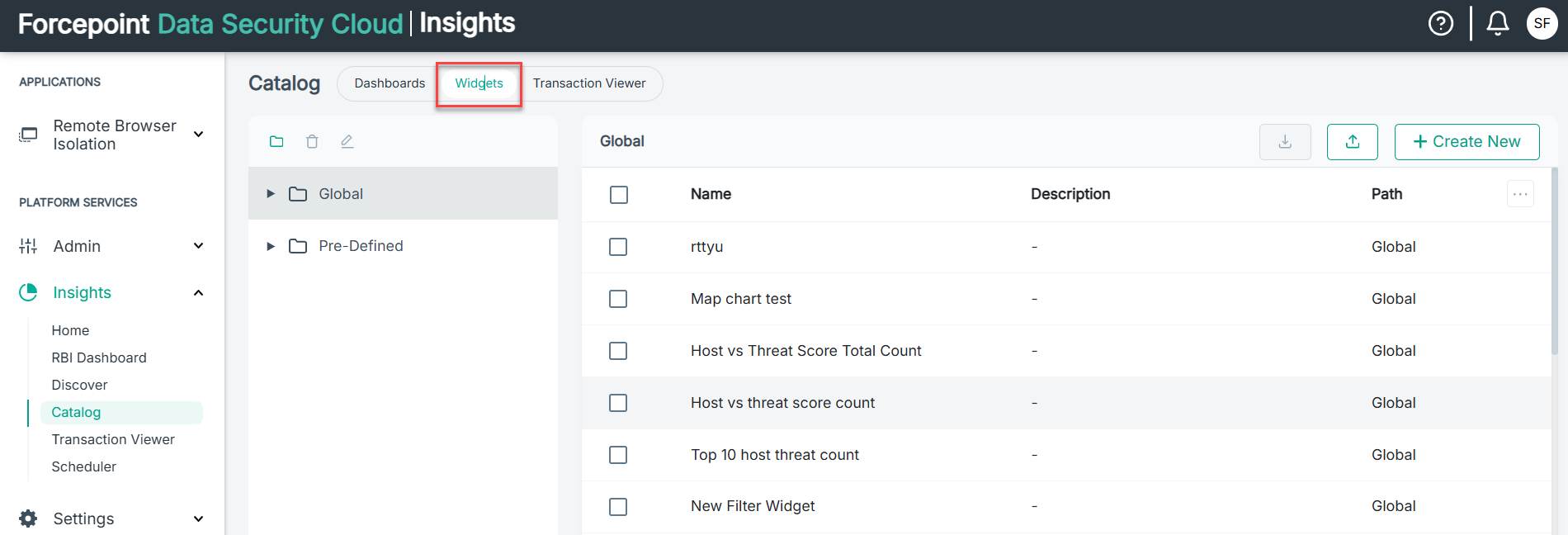The height and width of the screenshot is (535, 1568).
Task: Check the Top 10 host threat count checkbox
Action: pos(618,455)
